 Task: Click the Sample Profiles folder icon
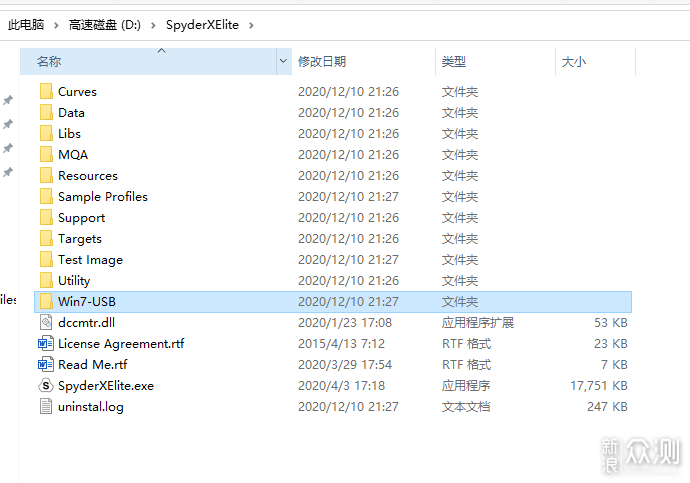click(x=46, y=197)
